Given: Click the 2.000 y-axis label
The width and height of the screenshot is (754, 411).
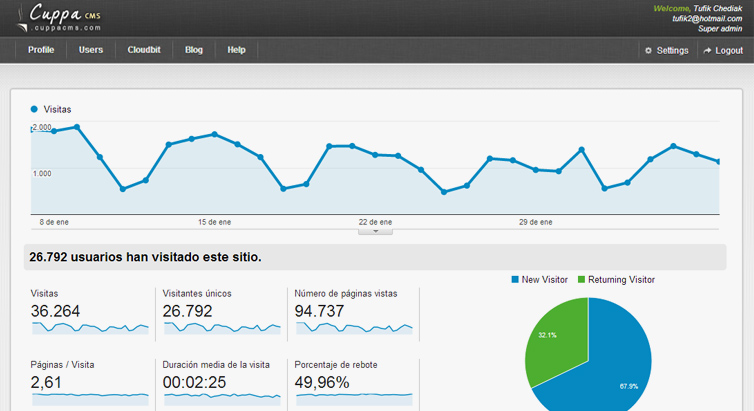Looking at the screenshot, I should click(x=42, y=127).
